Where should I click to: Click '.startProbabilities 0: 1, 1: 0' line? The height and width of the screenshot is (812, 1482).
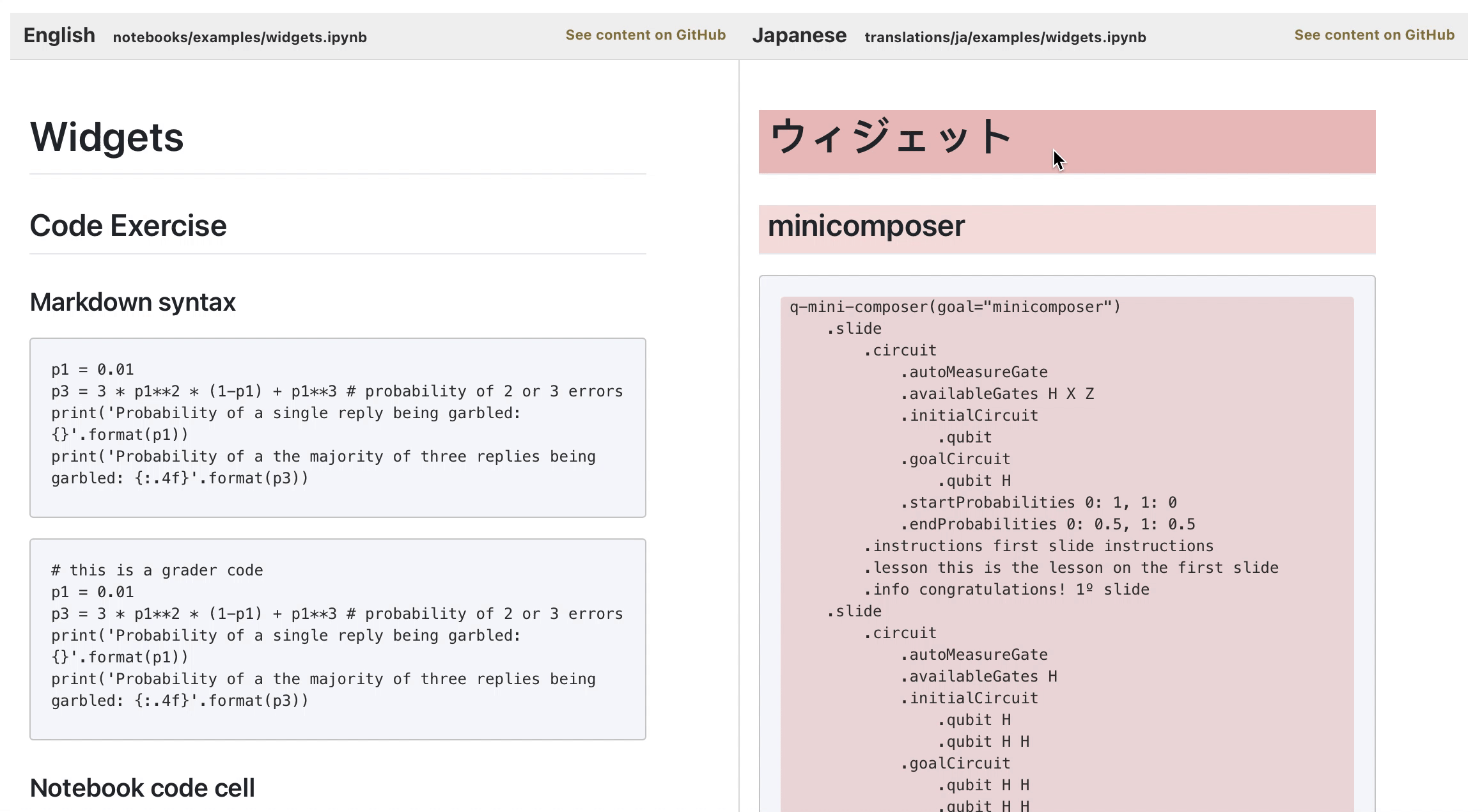[x=1039, y=503]
